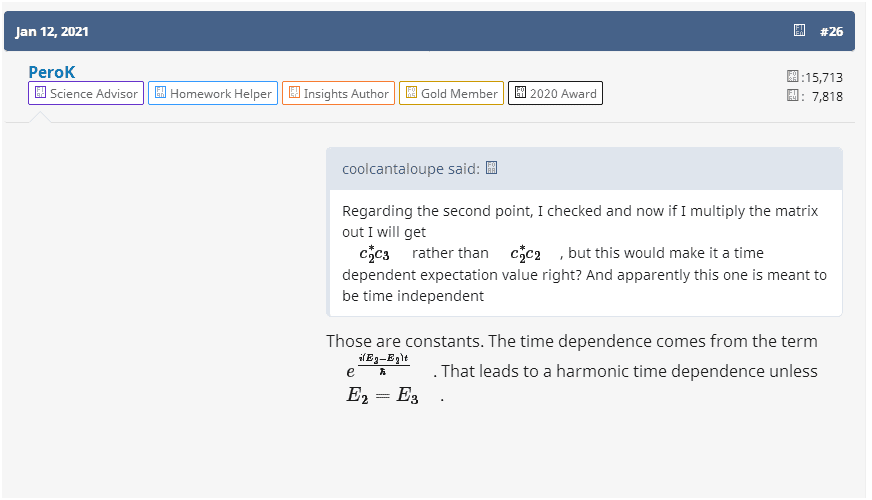Click the Insights Author badge icon
The image size is (872, 500).
[x=294, y=93]
